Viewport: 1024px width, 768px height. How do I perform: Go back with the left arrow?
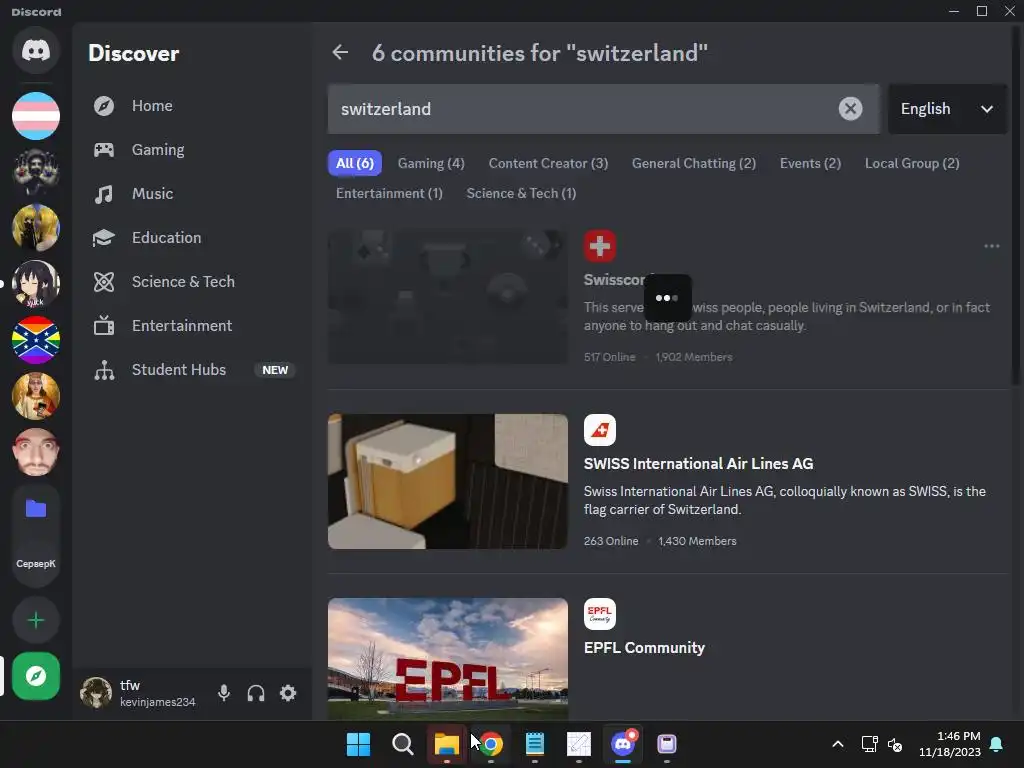(x=340, y=52)
